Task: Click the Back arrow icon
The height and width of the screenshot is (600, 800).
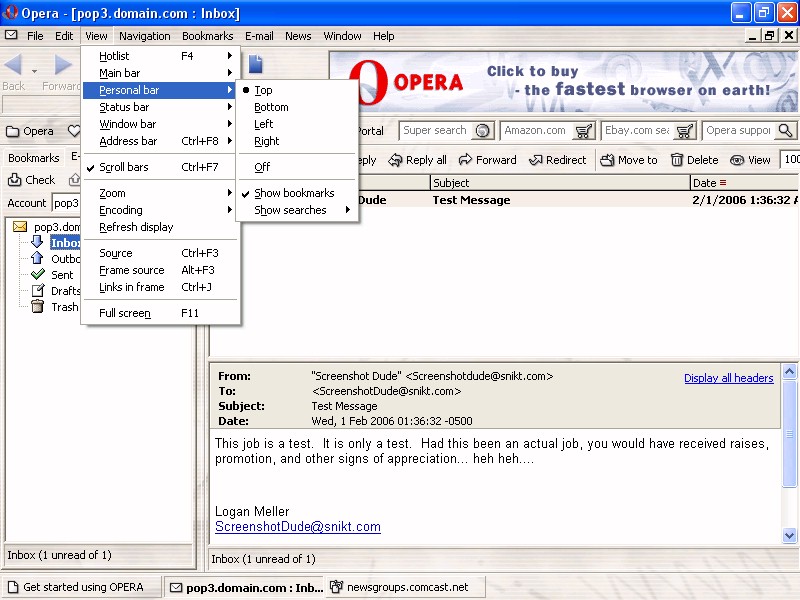Action: click(13, 65)
